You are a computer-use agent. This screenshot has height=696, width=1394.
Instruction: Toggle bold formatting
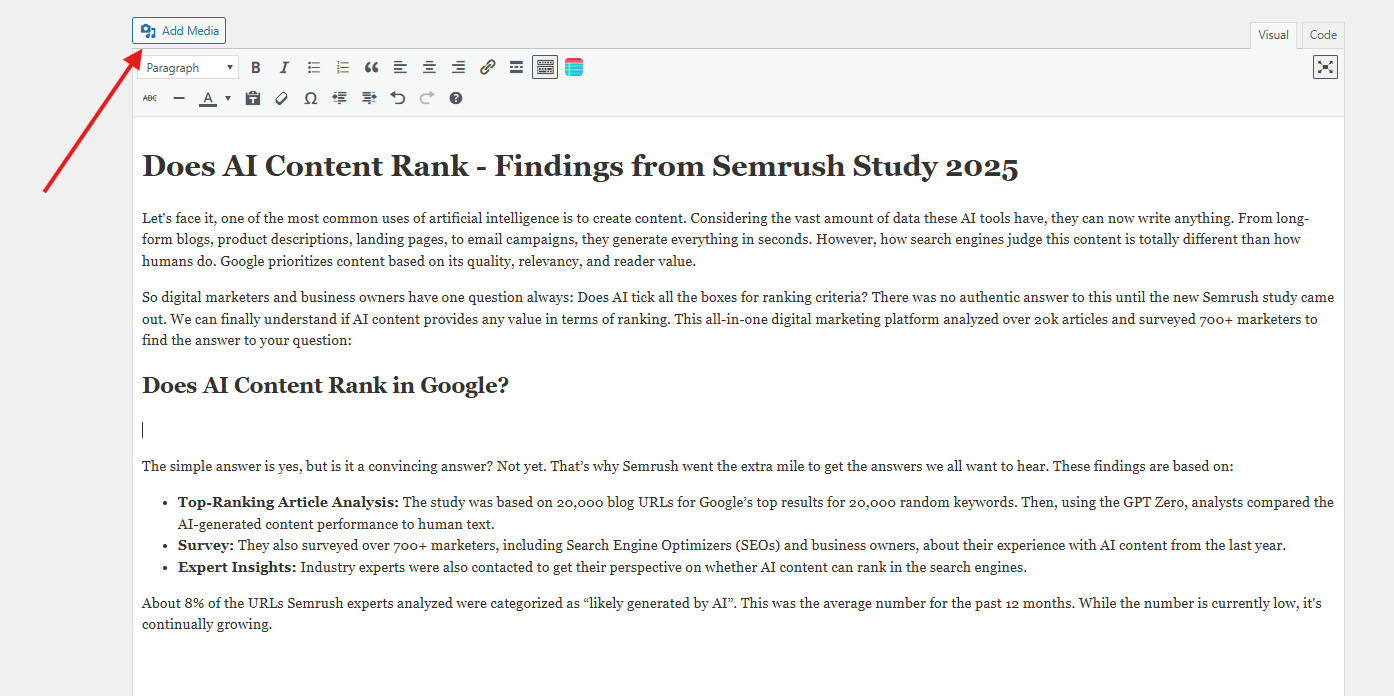click(256, 68)
